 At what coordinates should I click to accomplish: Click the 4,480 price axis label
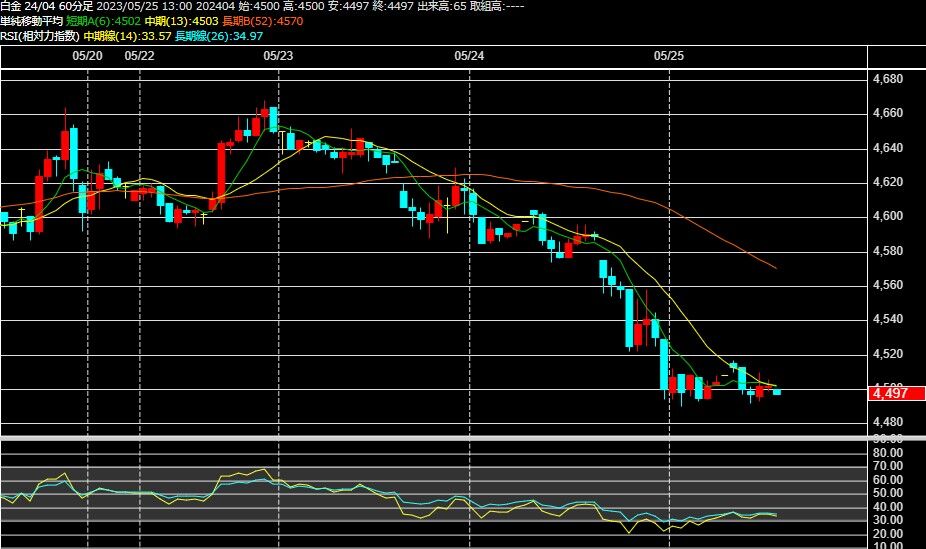[x=888, y=422]
